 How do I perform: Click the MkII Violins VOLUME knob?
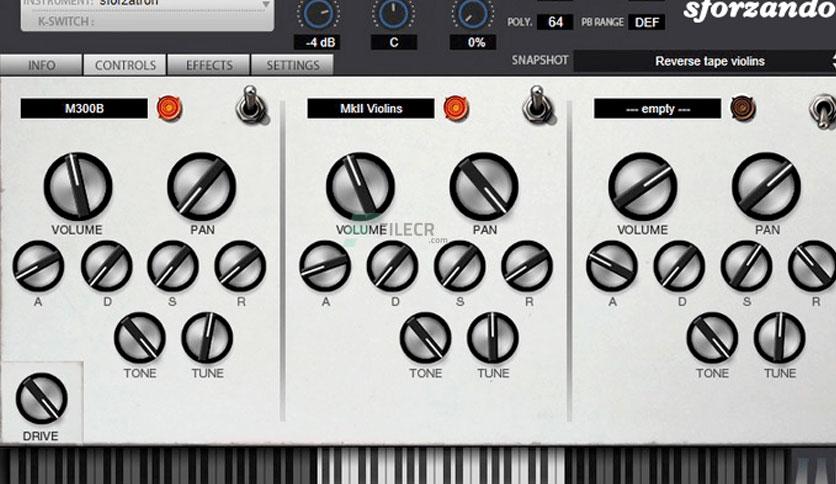(360, 187)
